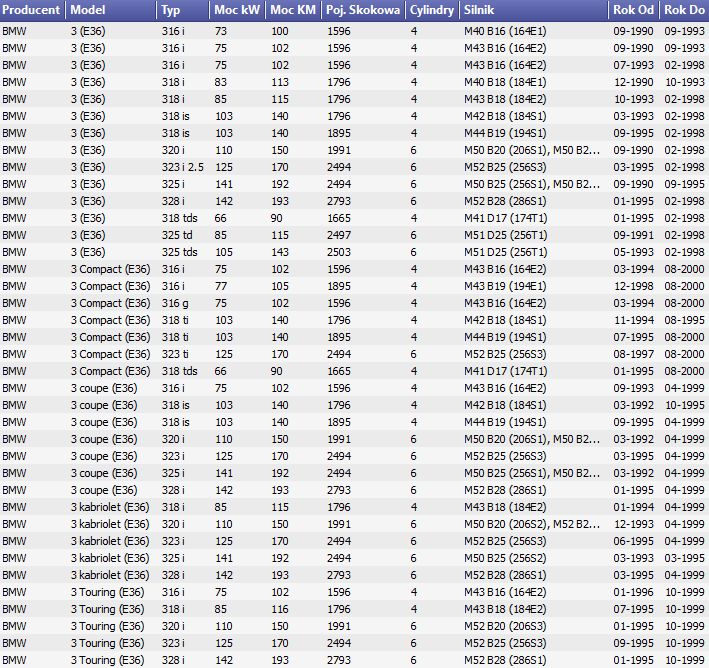709x668 pixels.
Task: Select displacement cell 2503
Action: (x=339, y=252)
